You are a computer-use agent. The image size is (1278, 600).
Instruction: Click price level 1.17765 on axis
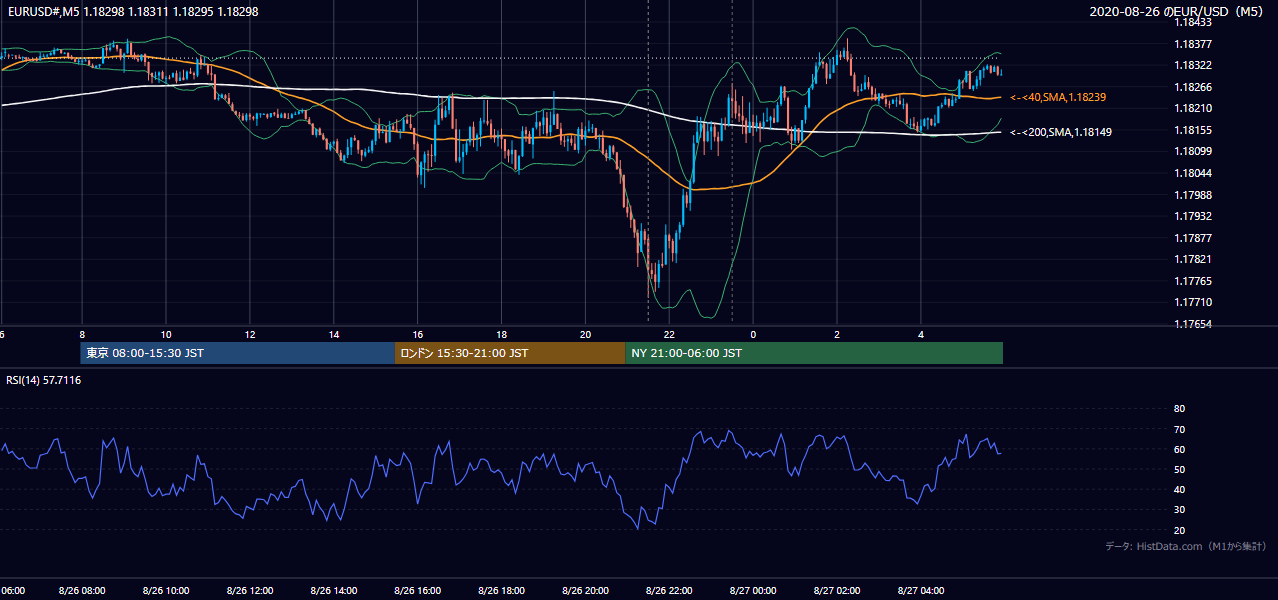[1193, 281]
